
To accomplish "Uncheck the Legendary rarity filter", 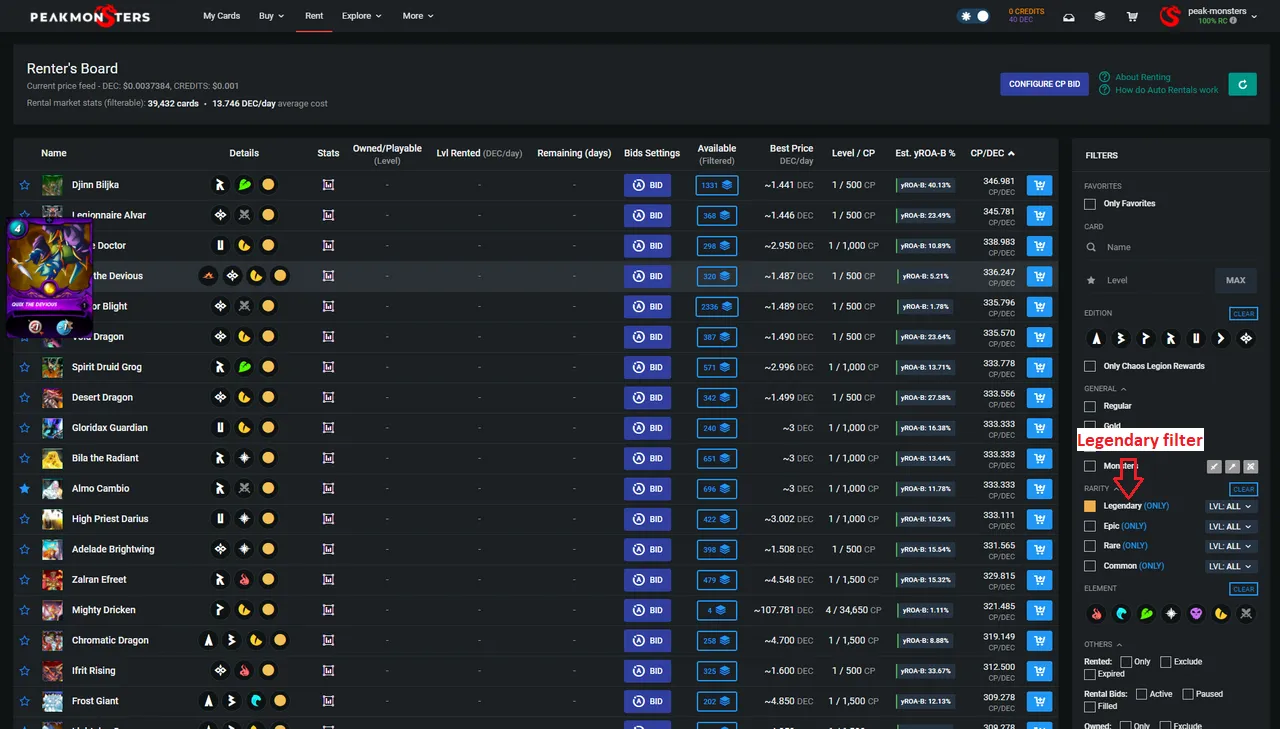I will click(x=1090, y=506).
